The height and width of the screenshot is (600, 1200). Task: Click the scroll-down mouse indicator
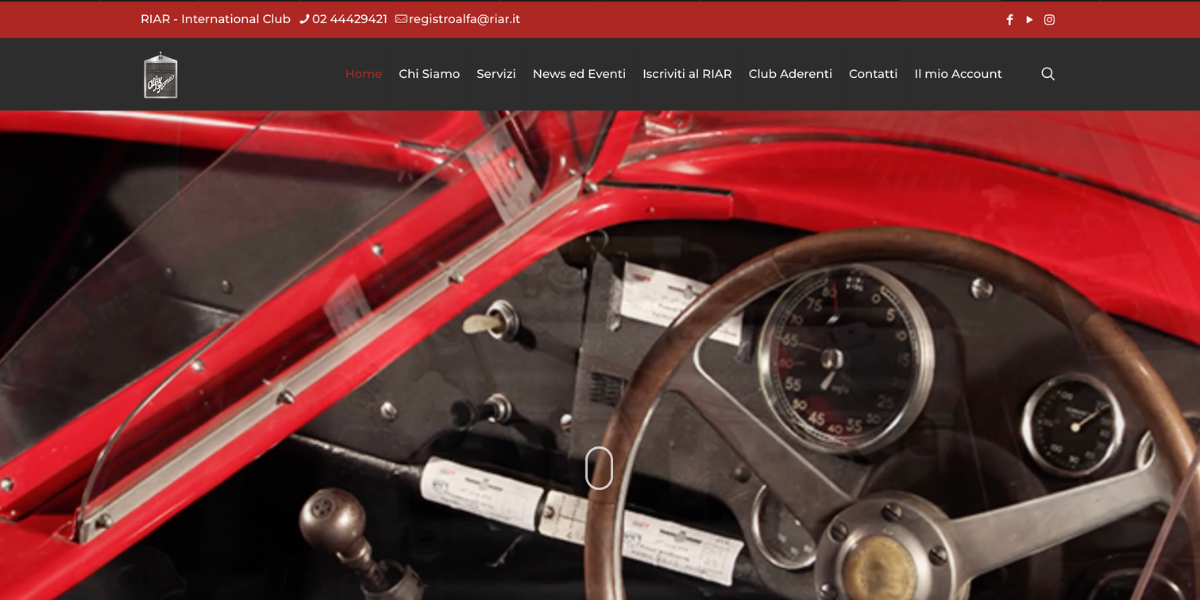[x=599, y=468]
